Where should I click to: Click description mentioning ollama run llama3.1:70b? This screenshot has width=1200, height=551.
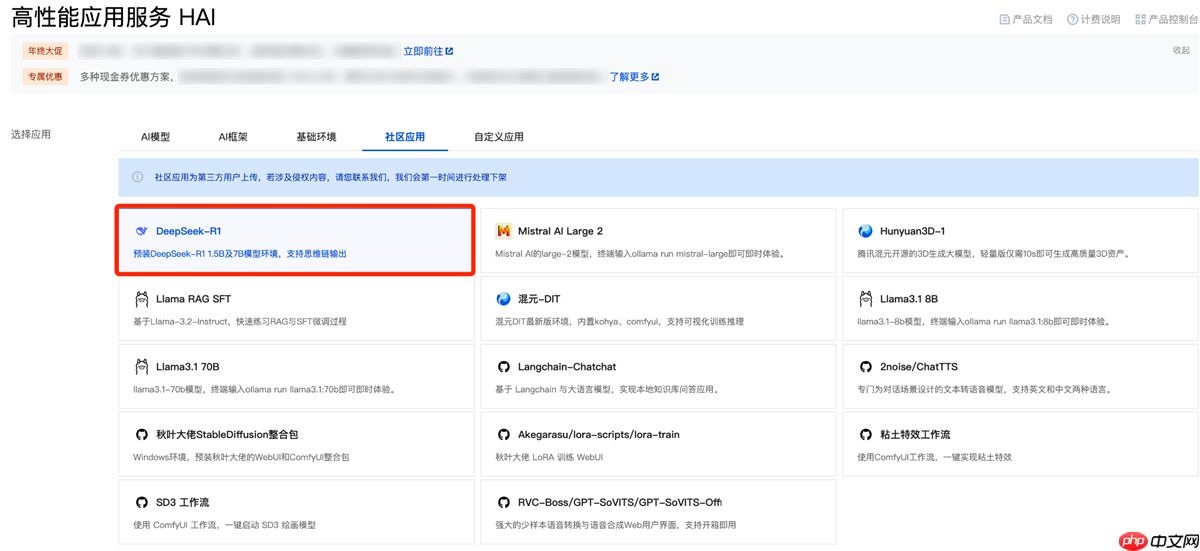click(265, 390)
